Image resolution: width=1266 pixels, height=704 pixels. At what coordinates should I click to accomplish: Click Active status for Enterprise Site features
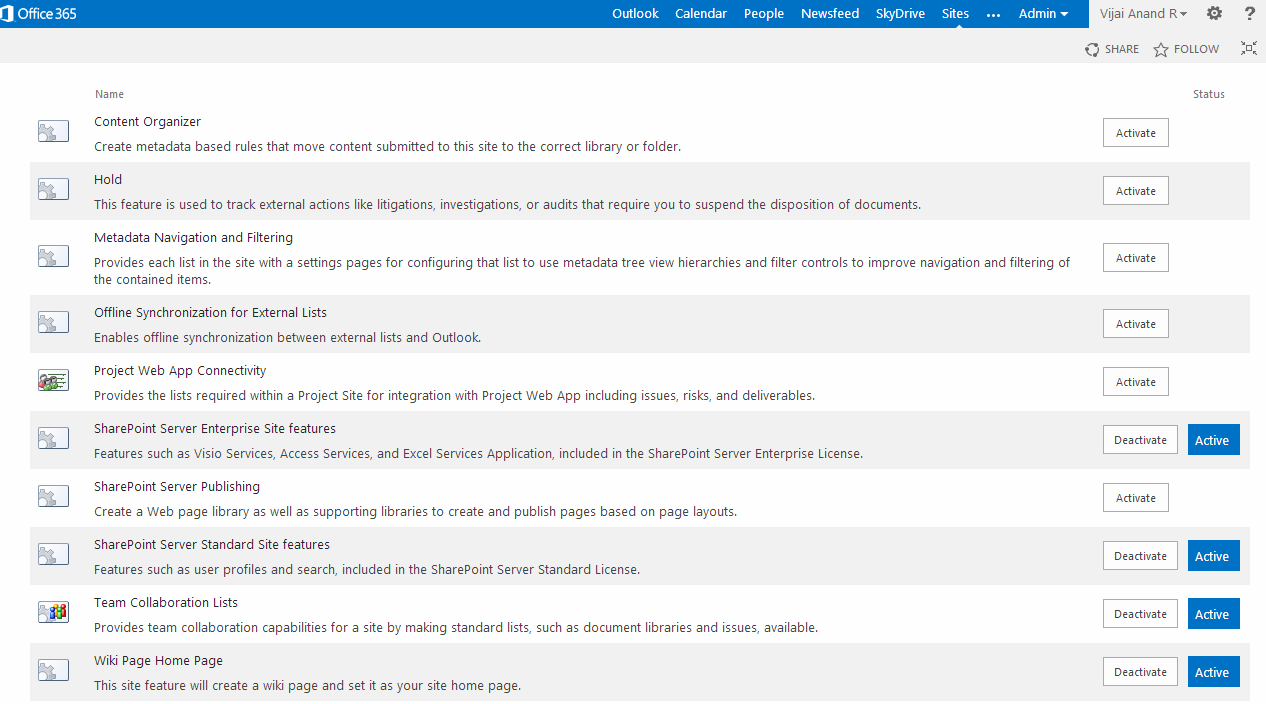point(1213,440)
